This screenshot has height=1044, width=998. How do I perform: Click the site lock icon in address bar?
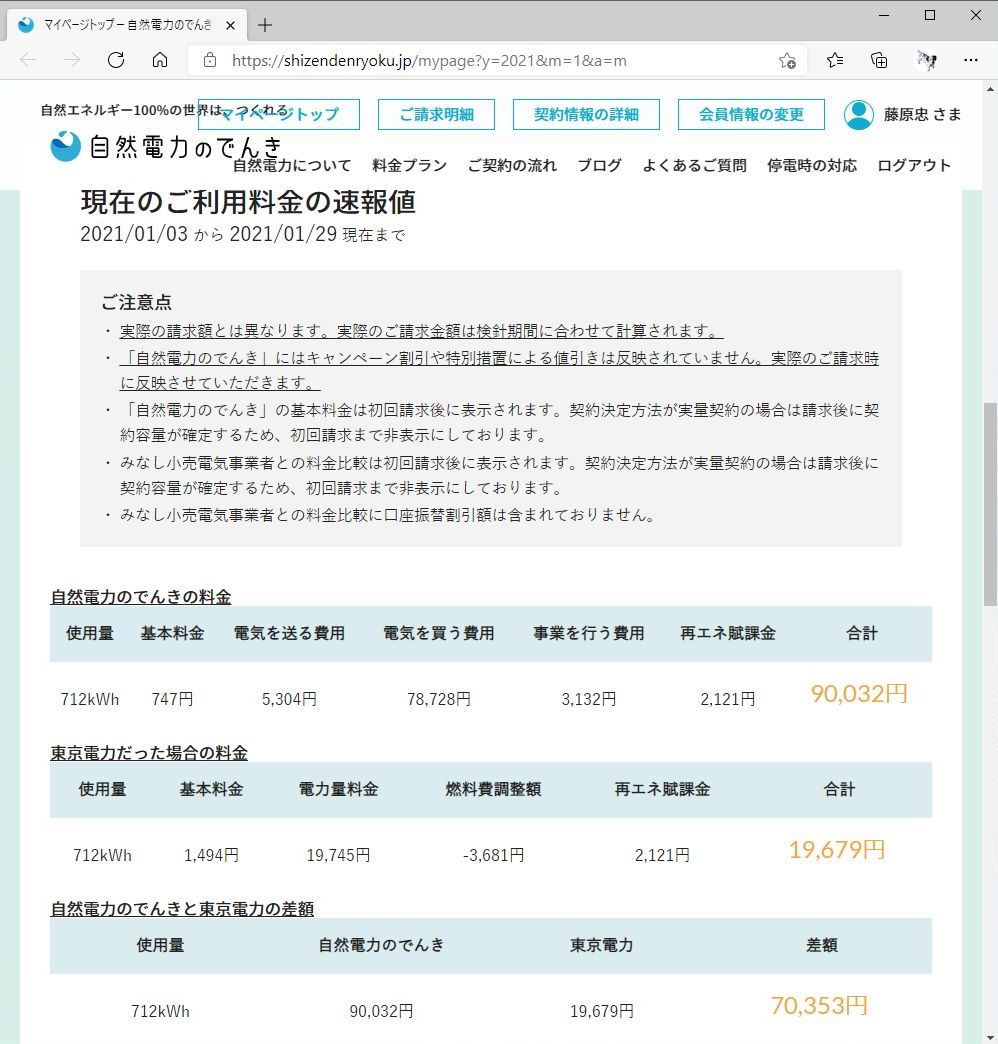point(210,61)
